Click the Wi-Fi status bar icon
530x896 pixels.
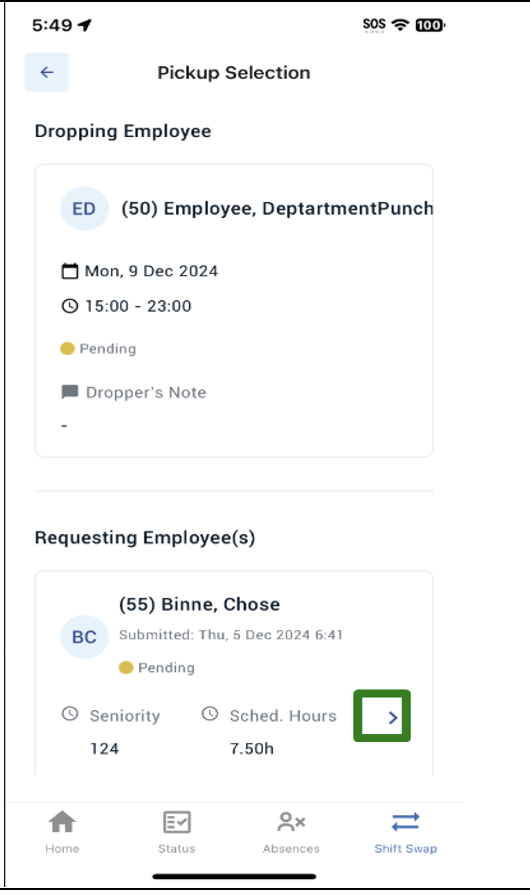click(x=401, y=25)
